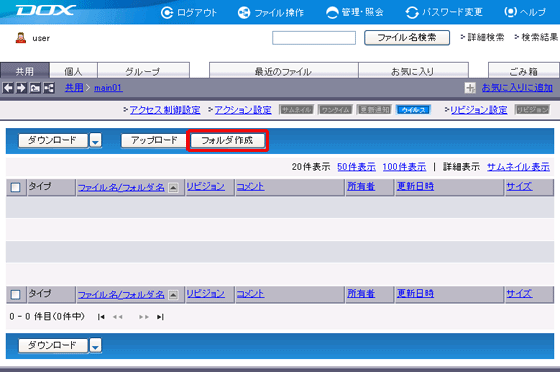
Task: Click the 詳細表示 text
Action: (461, 167)
